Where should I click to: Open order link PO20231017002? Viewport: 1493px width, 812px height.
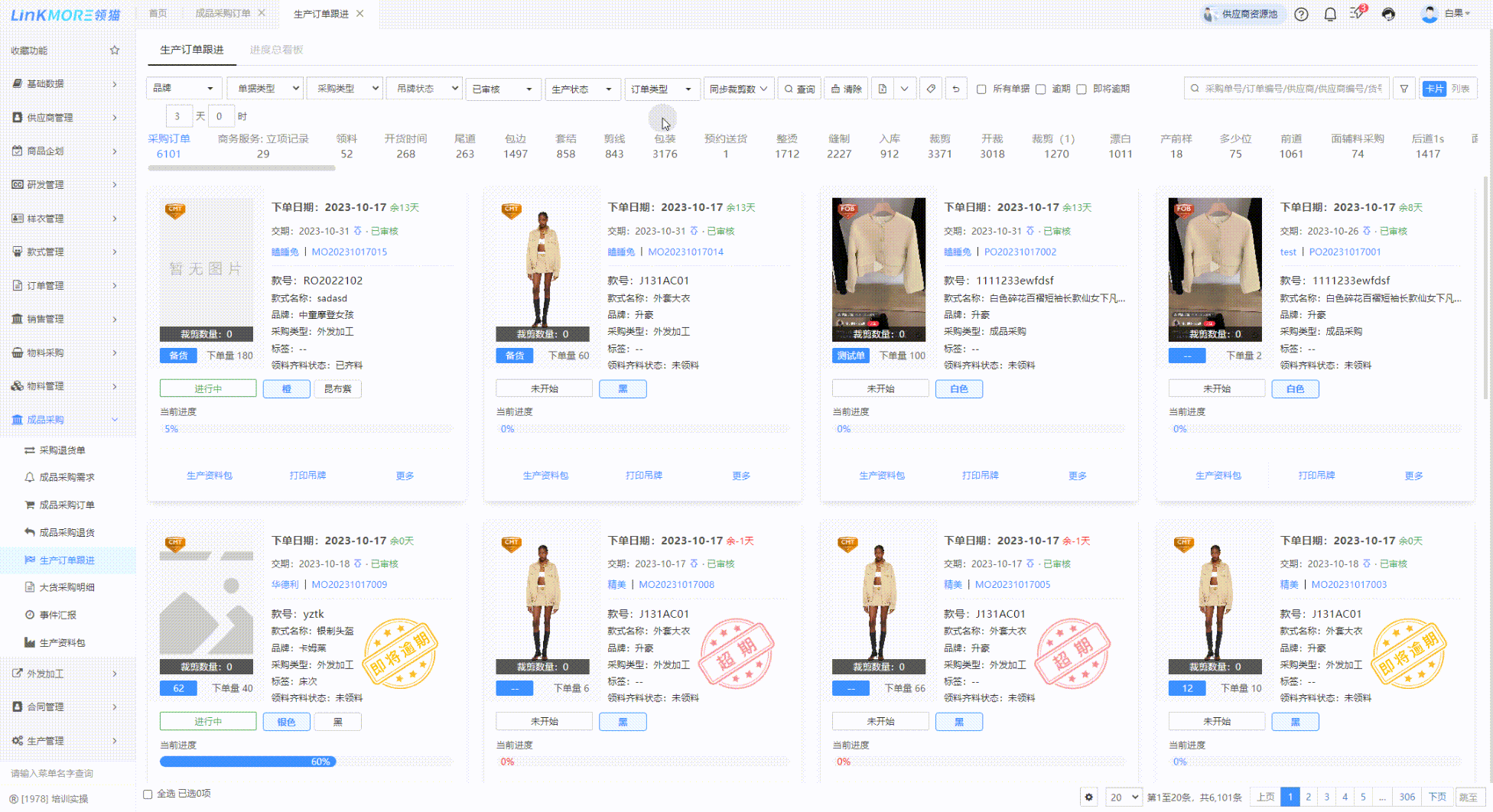click(x=1020, y=252)
